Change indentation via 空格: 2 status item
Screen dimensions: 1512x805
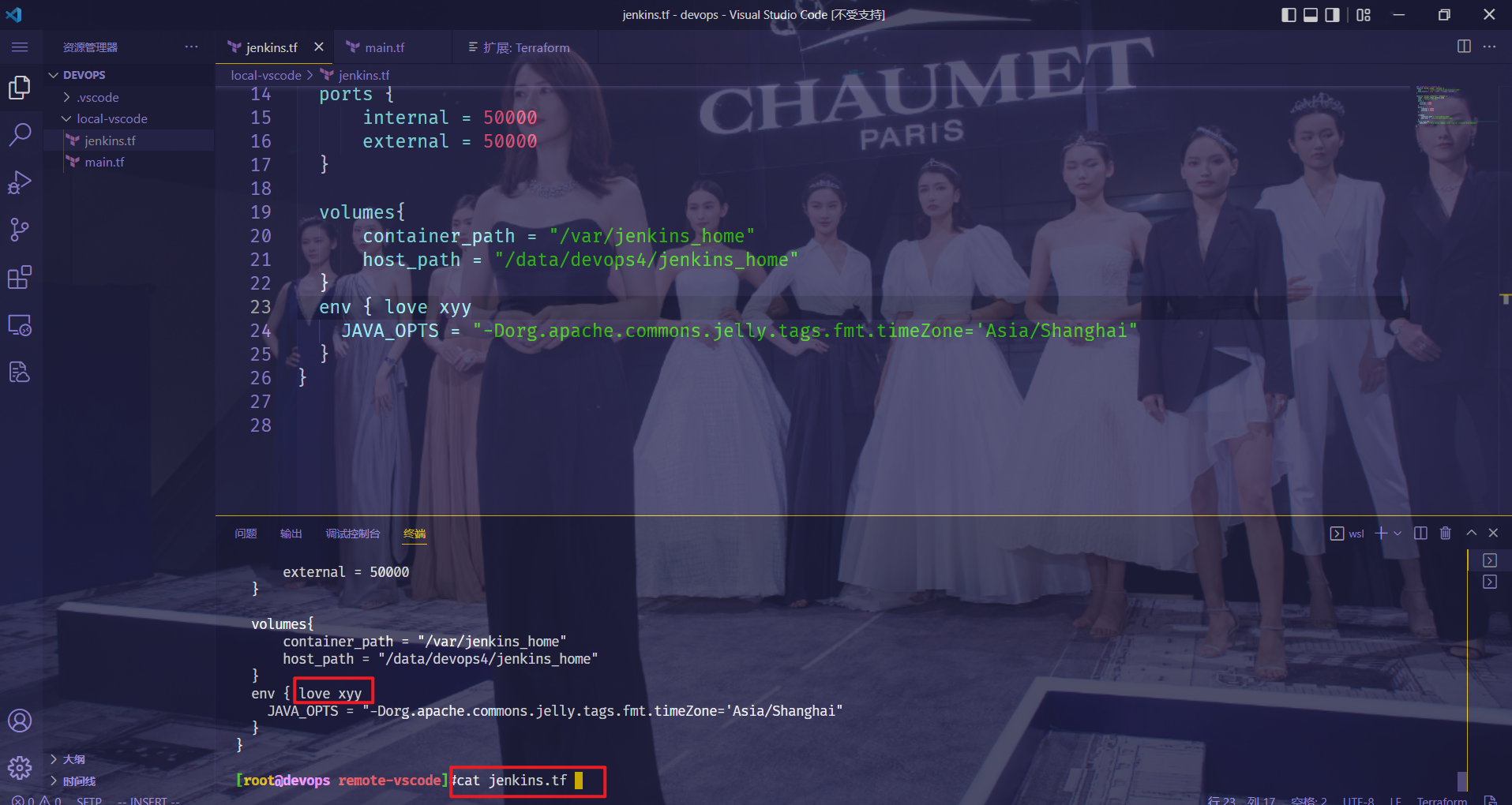pyautogui.click(x=1308, y=800)
